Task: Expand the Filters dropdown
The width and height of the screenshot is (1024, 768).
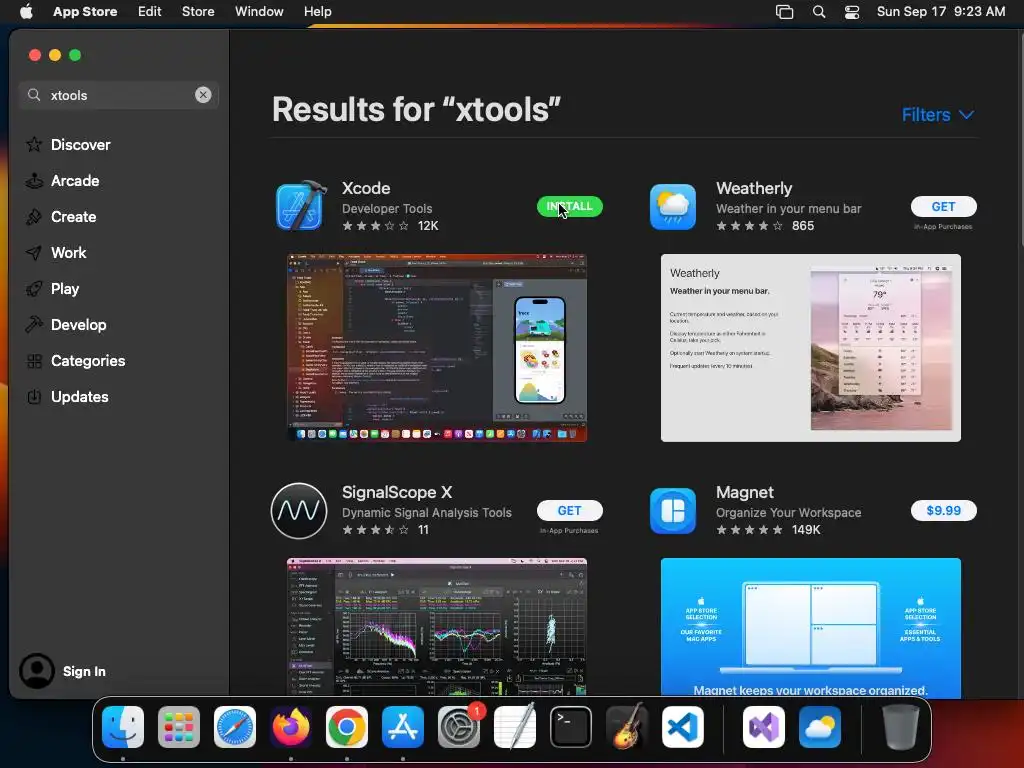Action: click(938, 115)
